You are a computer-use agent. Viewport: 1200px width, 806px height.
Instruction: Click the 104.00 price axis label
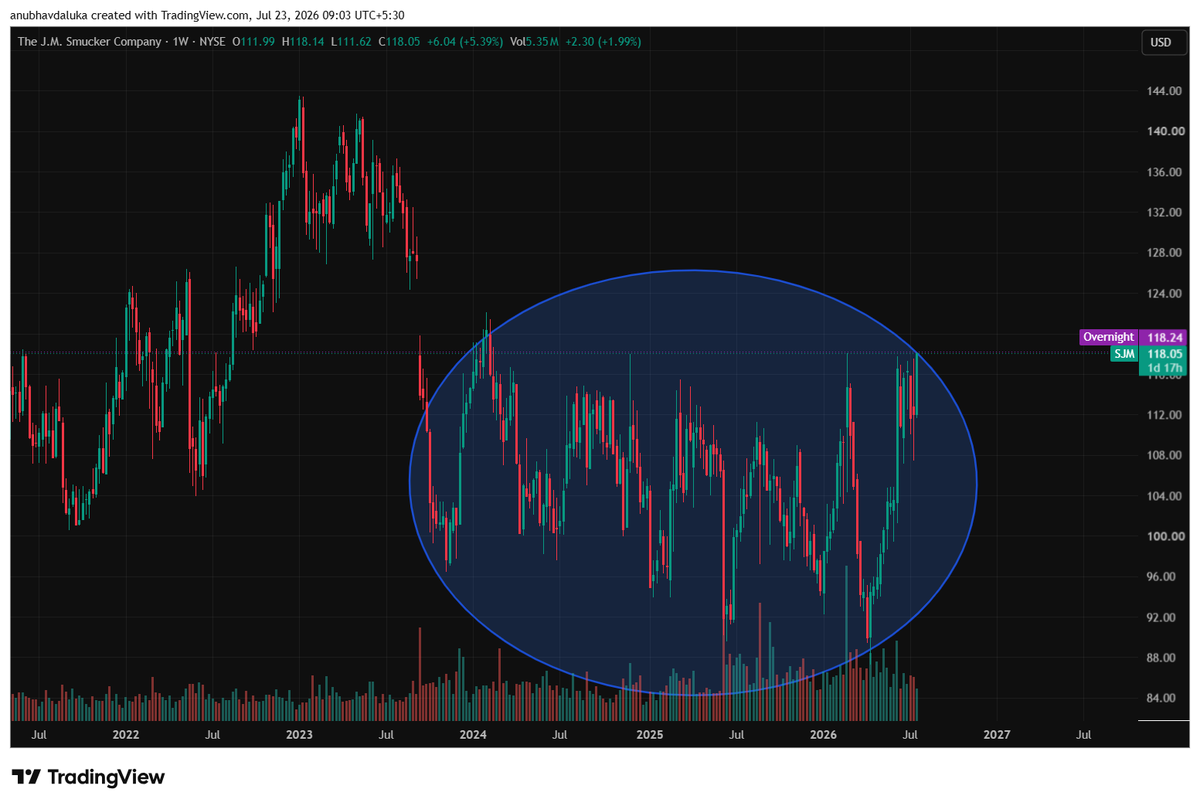[1162, 497]
